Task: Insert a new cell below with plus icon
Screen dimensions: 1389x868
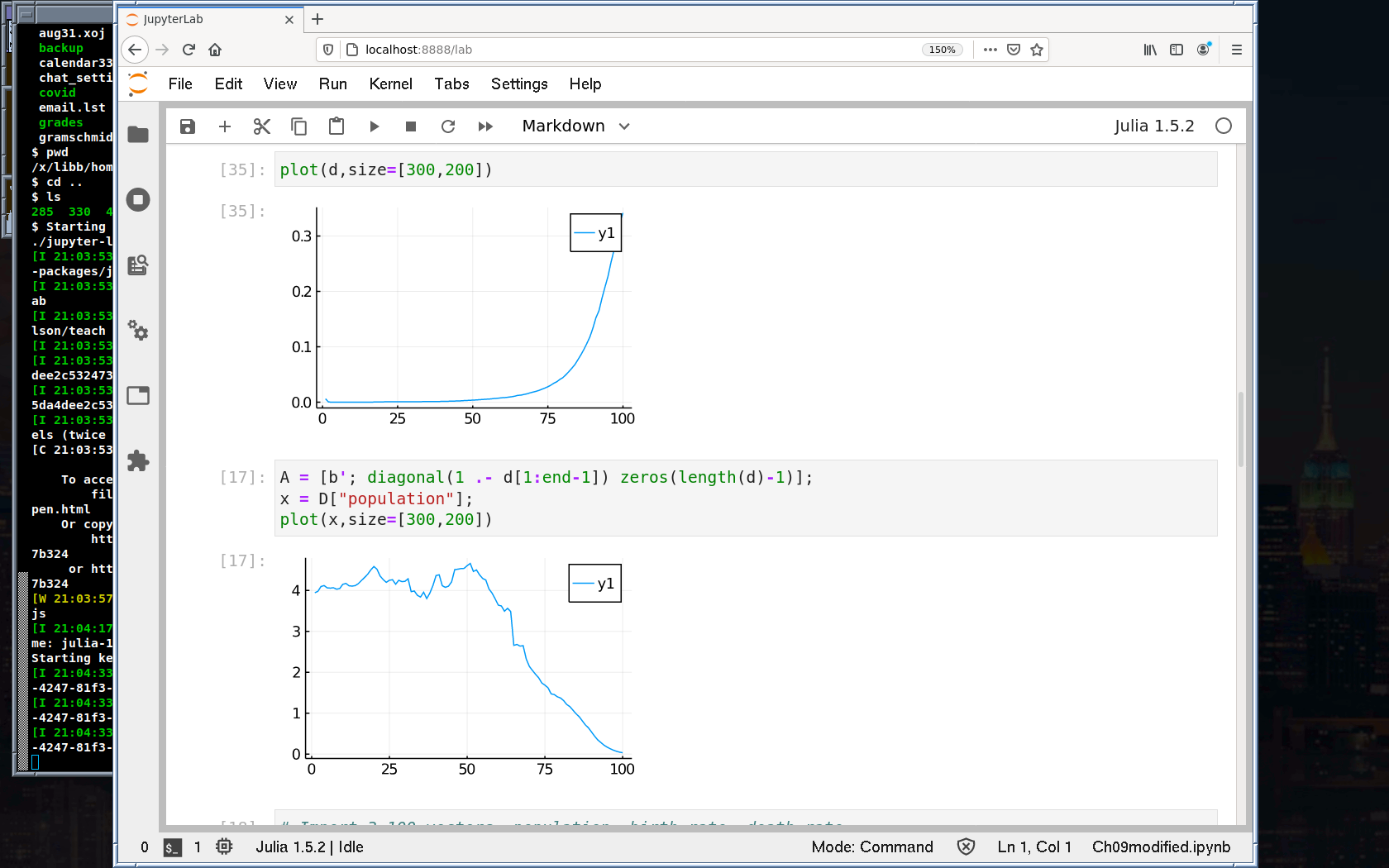Action: tap(225, 126)
